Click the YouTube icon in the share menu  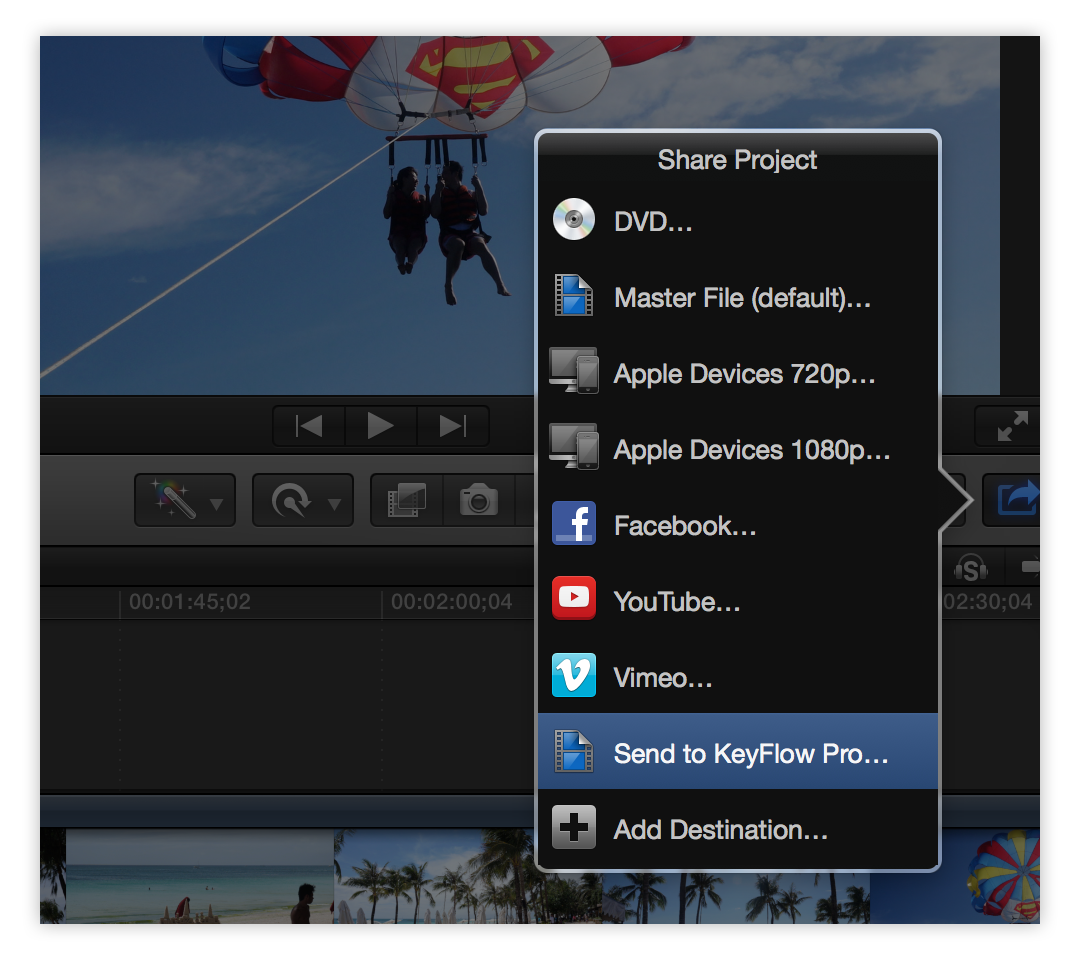click(573, 599)
